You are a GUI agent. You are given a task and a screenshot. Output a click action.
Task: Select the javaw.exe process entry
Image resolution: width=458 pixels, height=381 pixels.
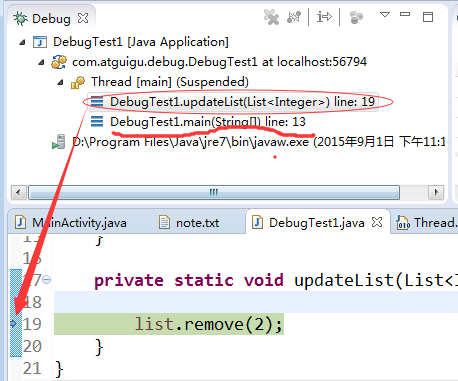point(248,142)
